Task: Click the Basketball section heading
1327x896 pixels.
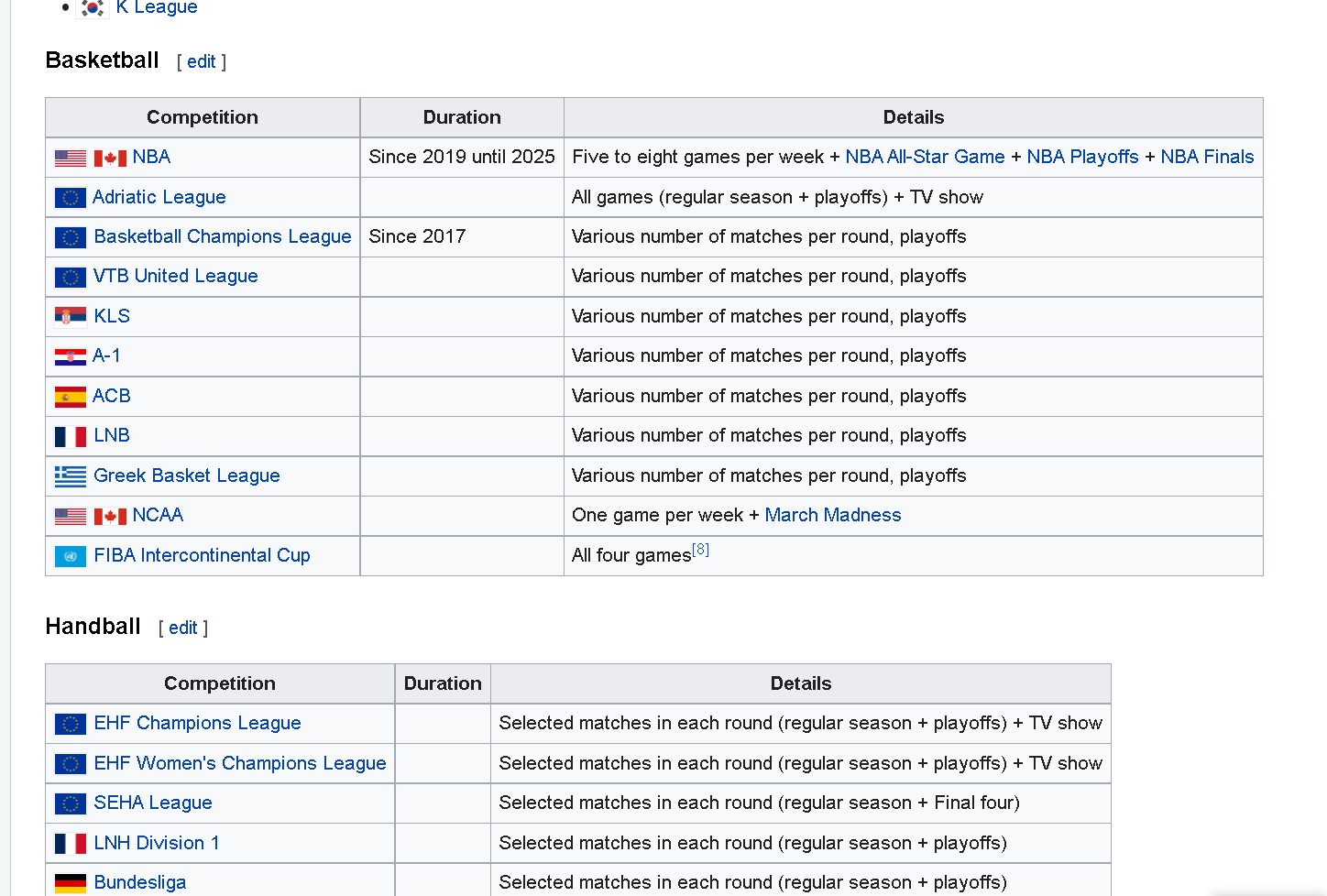Action: point(103,60)
